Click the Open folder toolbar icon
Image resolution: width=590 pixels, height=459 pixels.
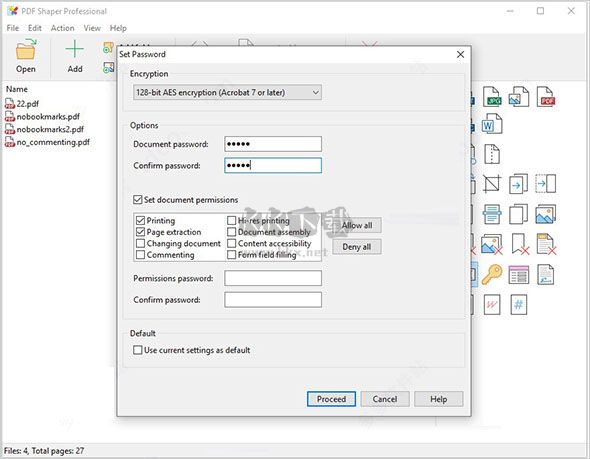(x=26, y=50)
